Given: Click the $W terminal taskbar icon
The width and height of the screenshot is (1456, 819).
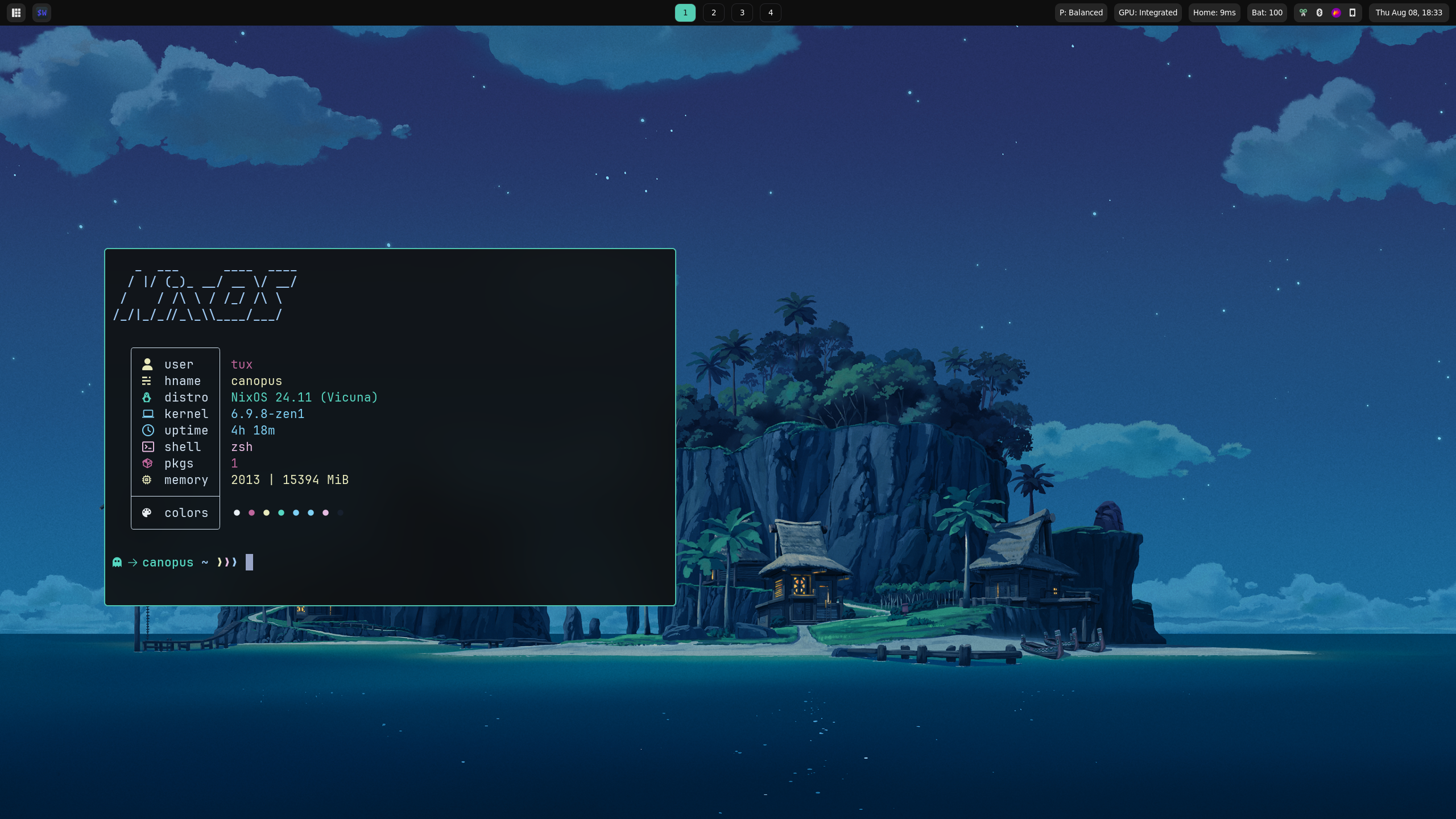Looking at the screenshot, I should point(42,13).
